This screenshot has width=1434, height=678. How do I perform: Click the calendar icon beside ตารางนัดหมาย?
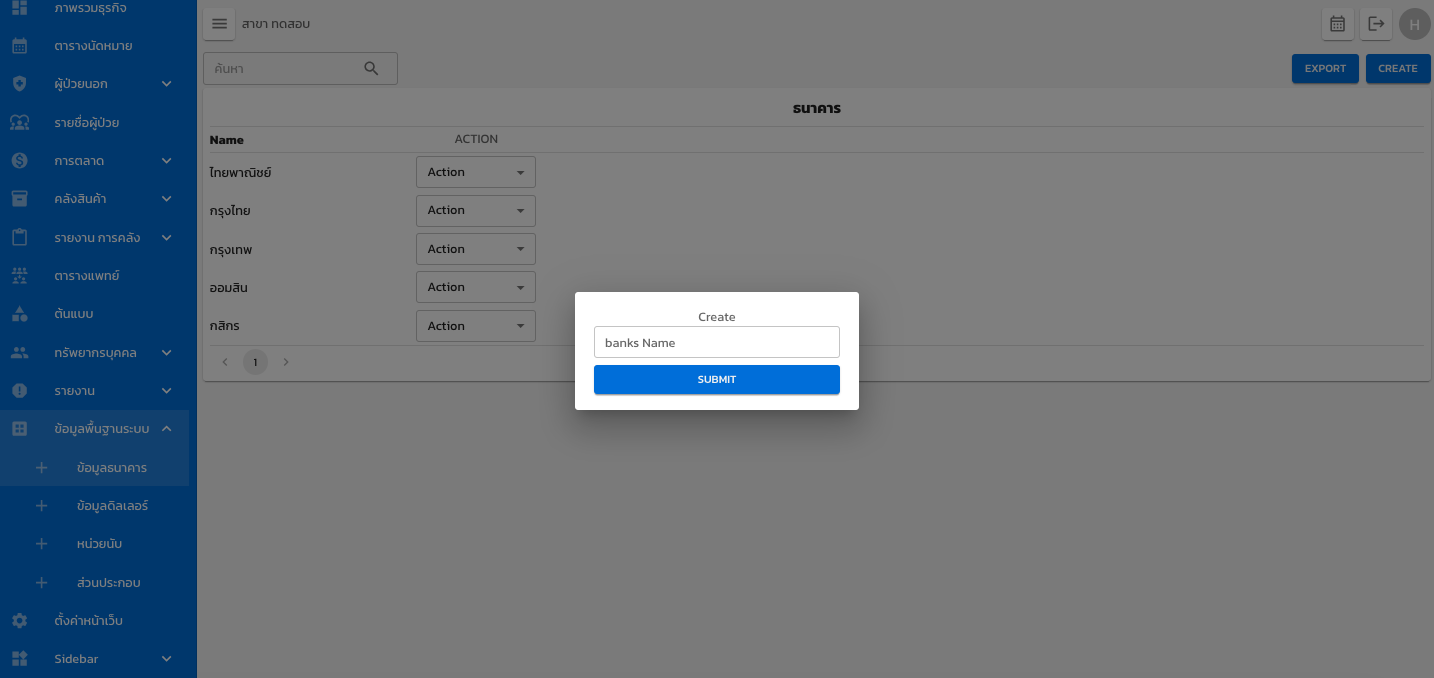click(19, 46)
